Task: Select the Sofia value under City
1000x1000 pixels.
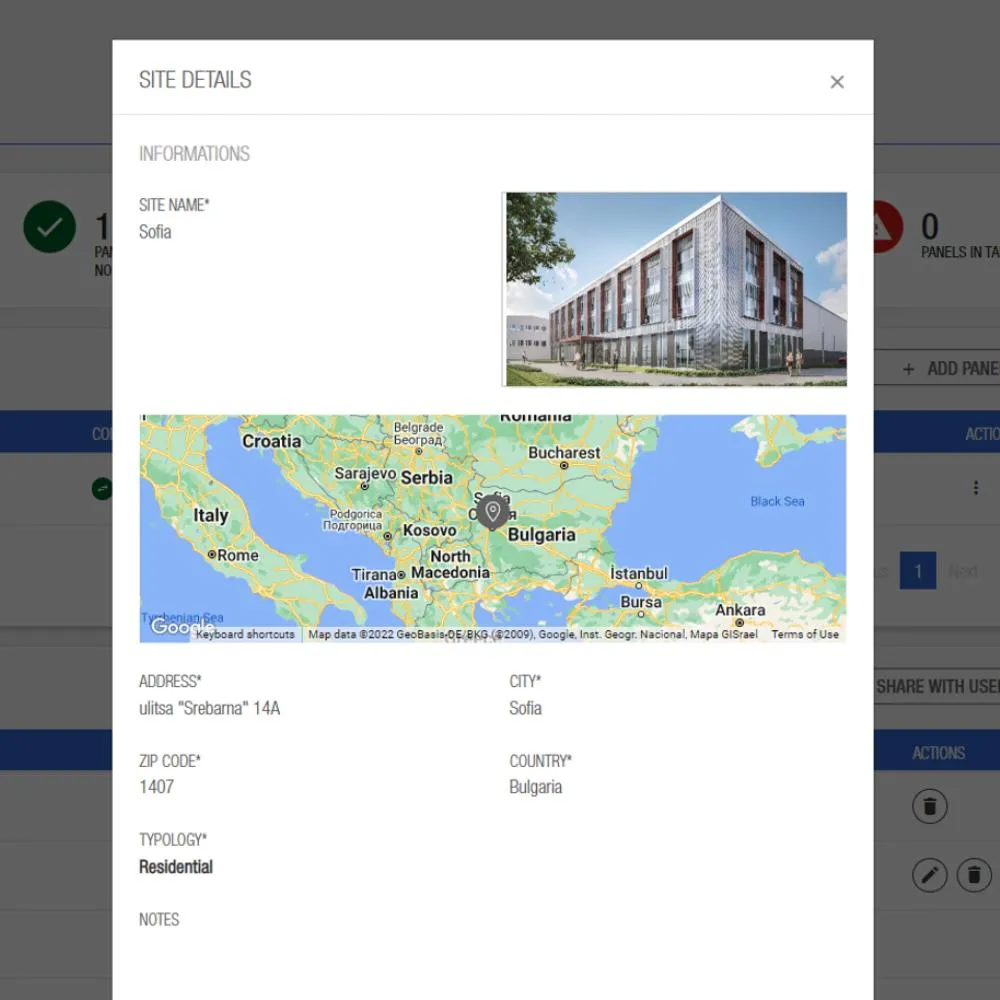Action: 526,708
